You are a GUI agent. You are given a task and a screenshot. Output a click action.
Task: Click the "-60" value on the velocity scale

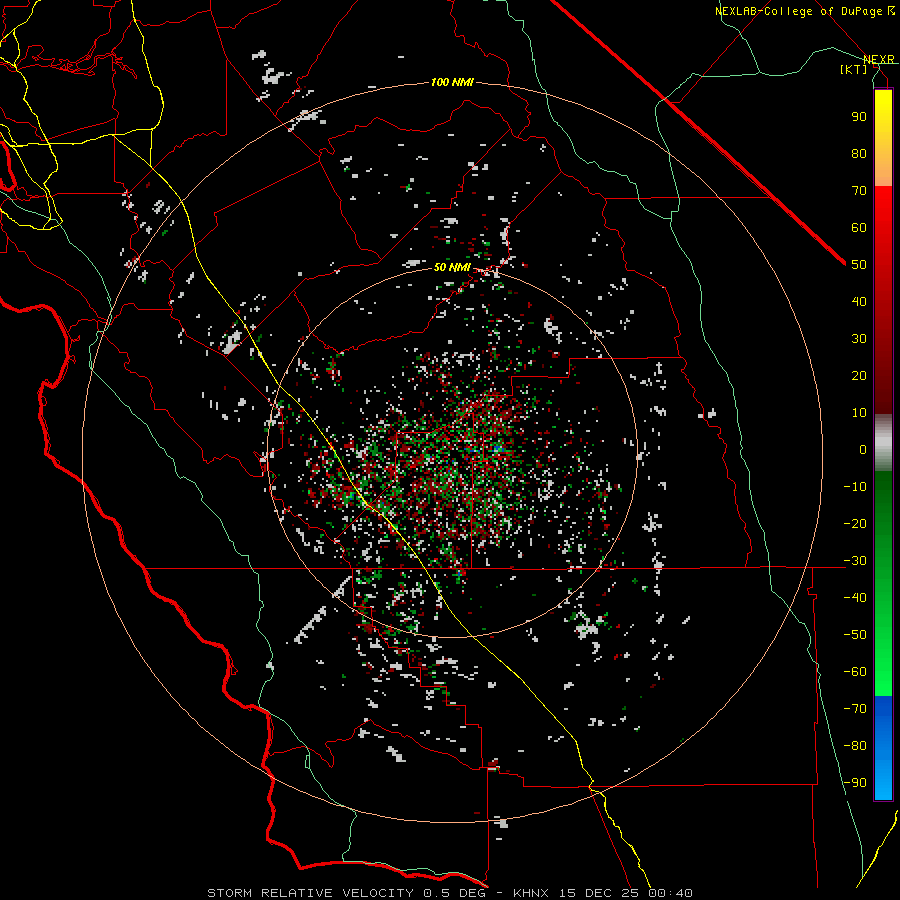click(x=855, y=672)
